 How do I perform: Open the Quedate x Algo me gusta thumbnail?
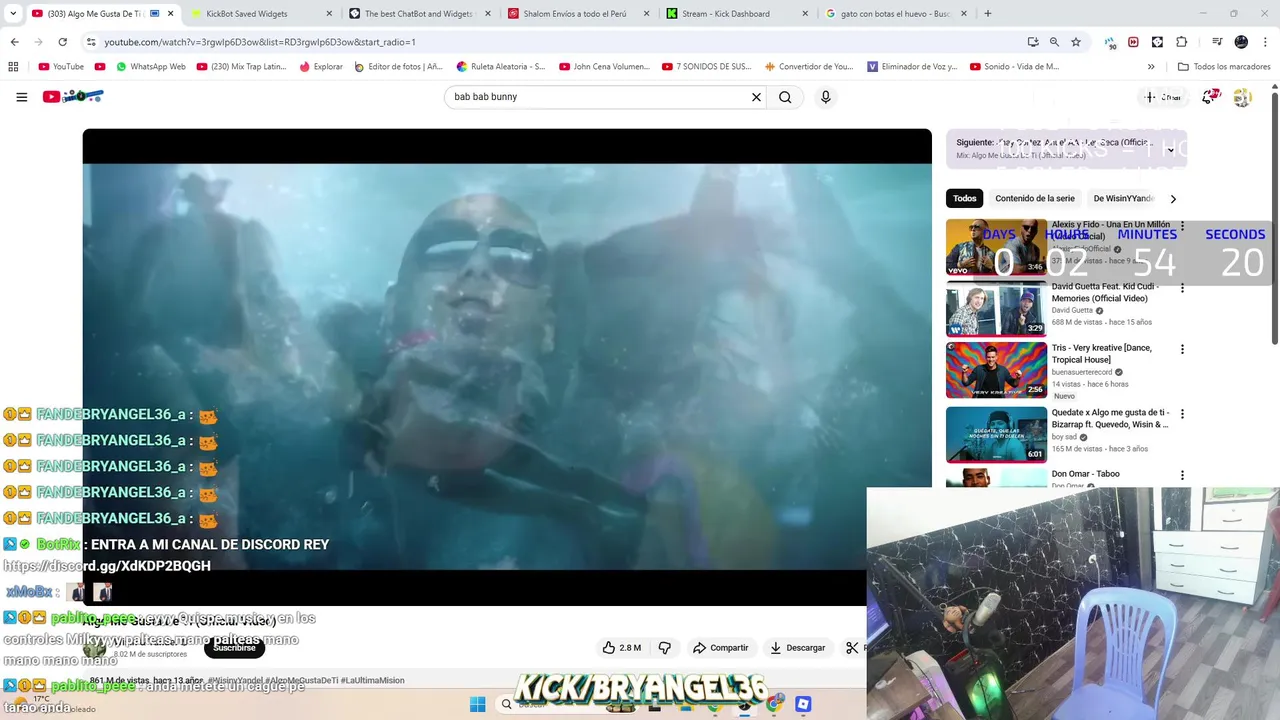[996, 434]
